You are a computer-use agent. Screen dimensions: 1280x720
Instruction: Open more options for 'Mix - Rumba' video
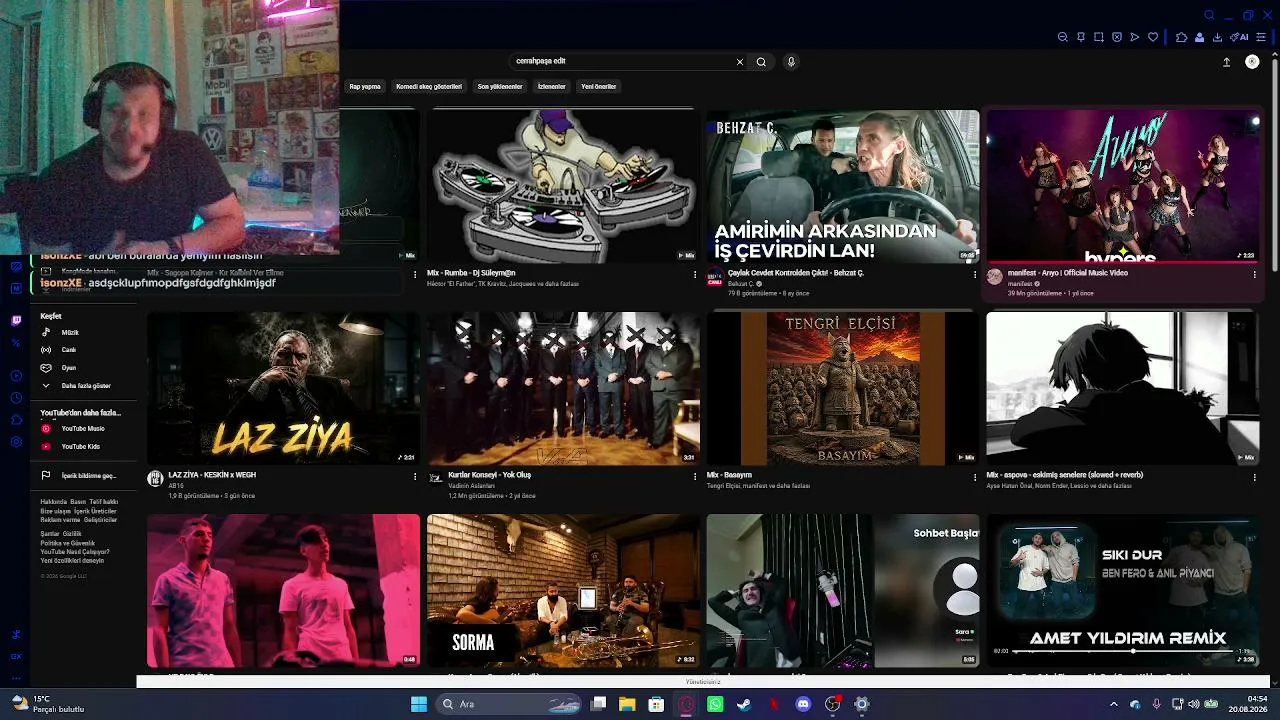(695, 274)
